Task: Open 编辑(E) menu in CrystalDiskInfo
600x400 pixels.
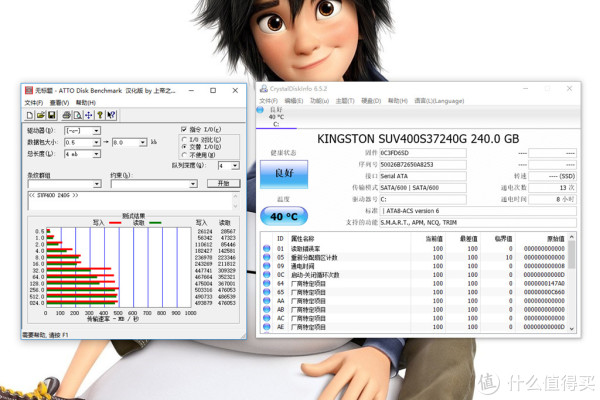Action: pyautogui.click(x=294, y=101)
